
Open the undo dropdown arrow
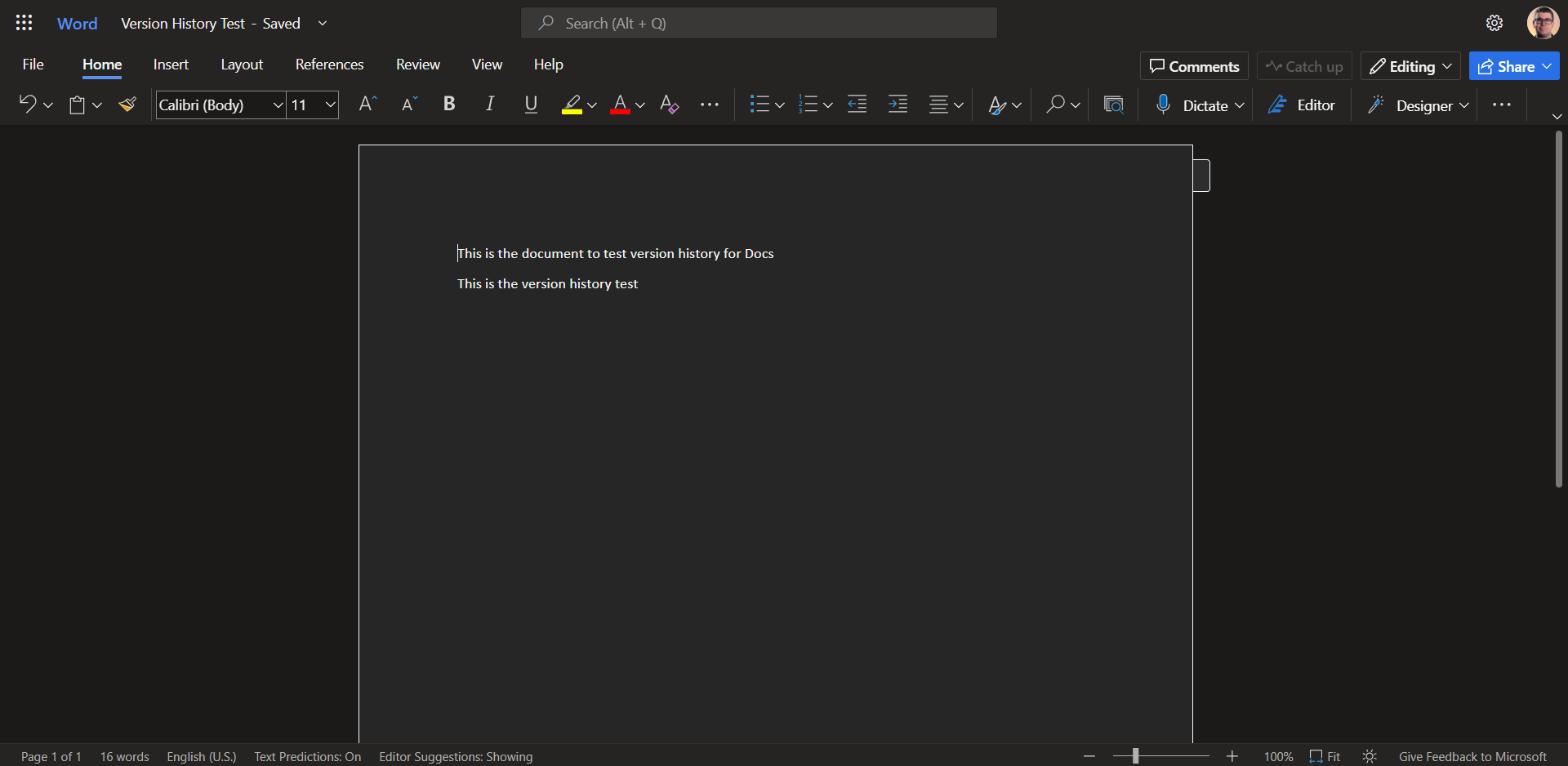48,105
